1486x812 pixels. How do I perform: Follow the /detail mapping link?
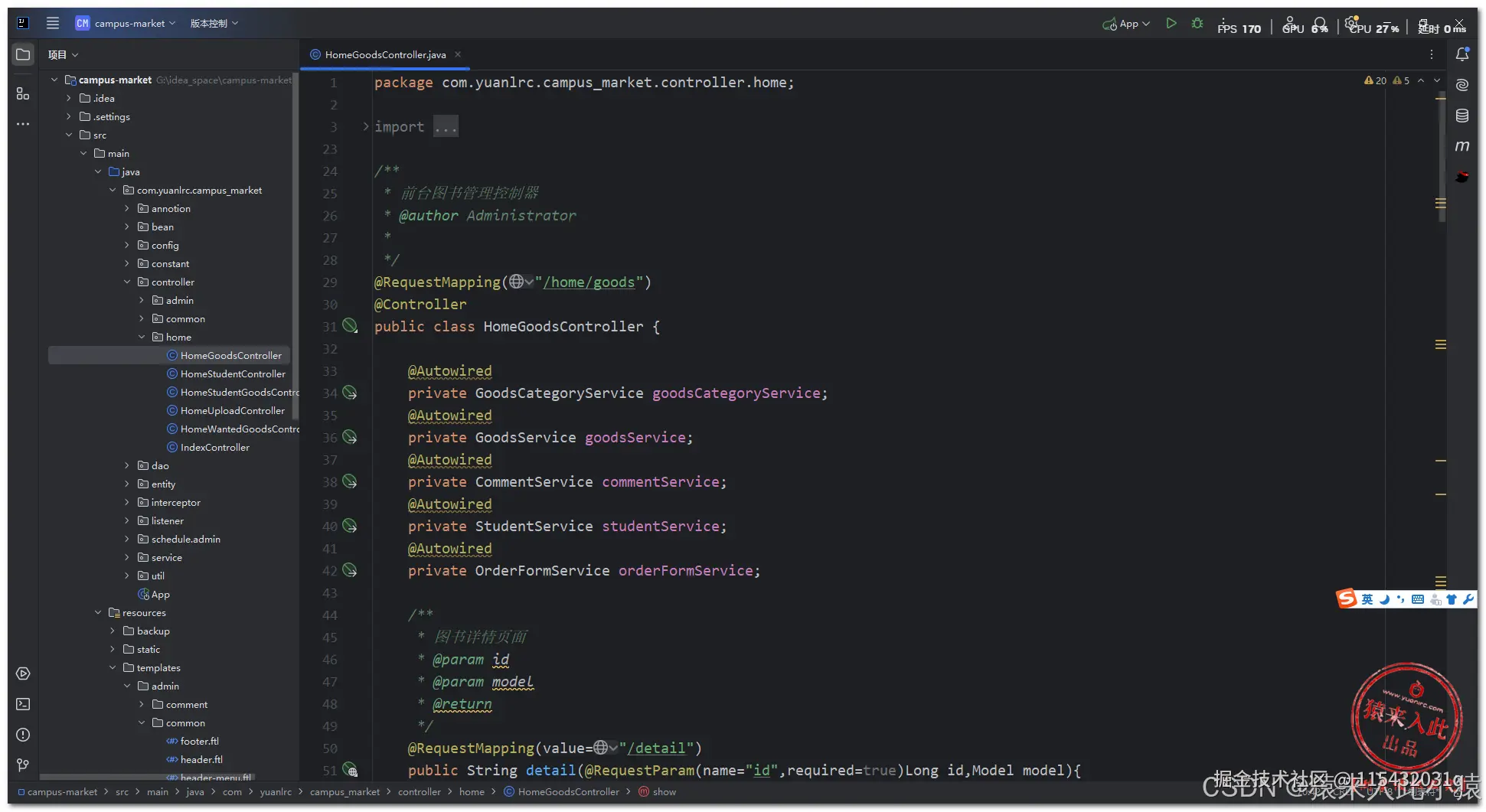[x=656, y=748]
